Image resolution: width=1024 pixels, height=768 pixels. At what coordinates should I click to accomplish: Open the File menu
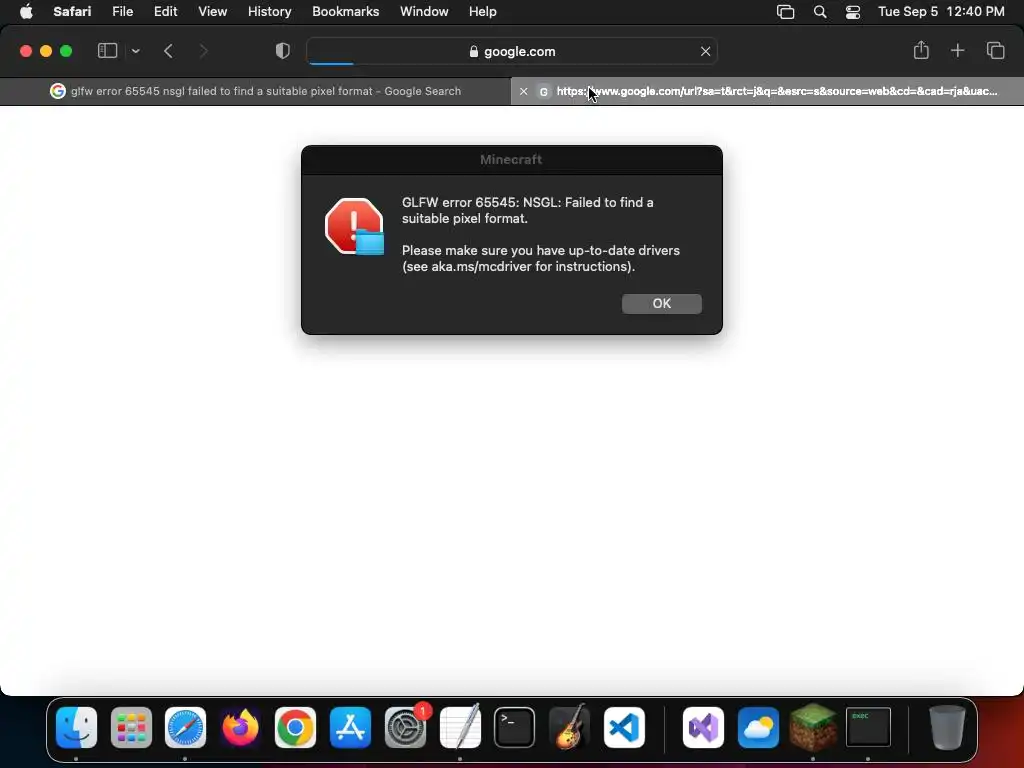pyautogui.click(x=122, y=12)
